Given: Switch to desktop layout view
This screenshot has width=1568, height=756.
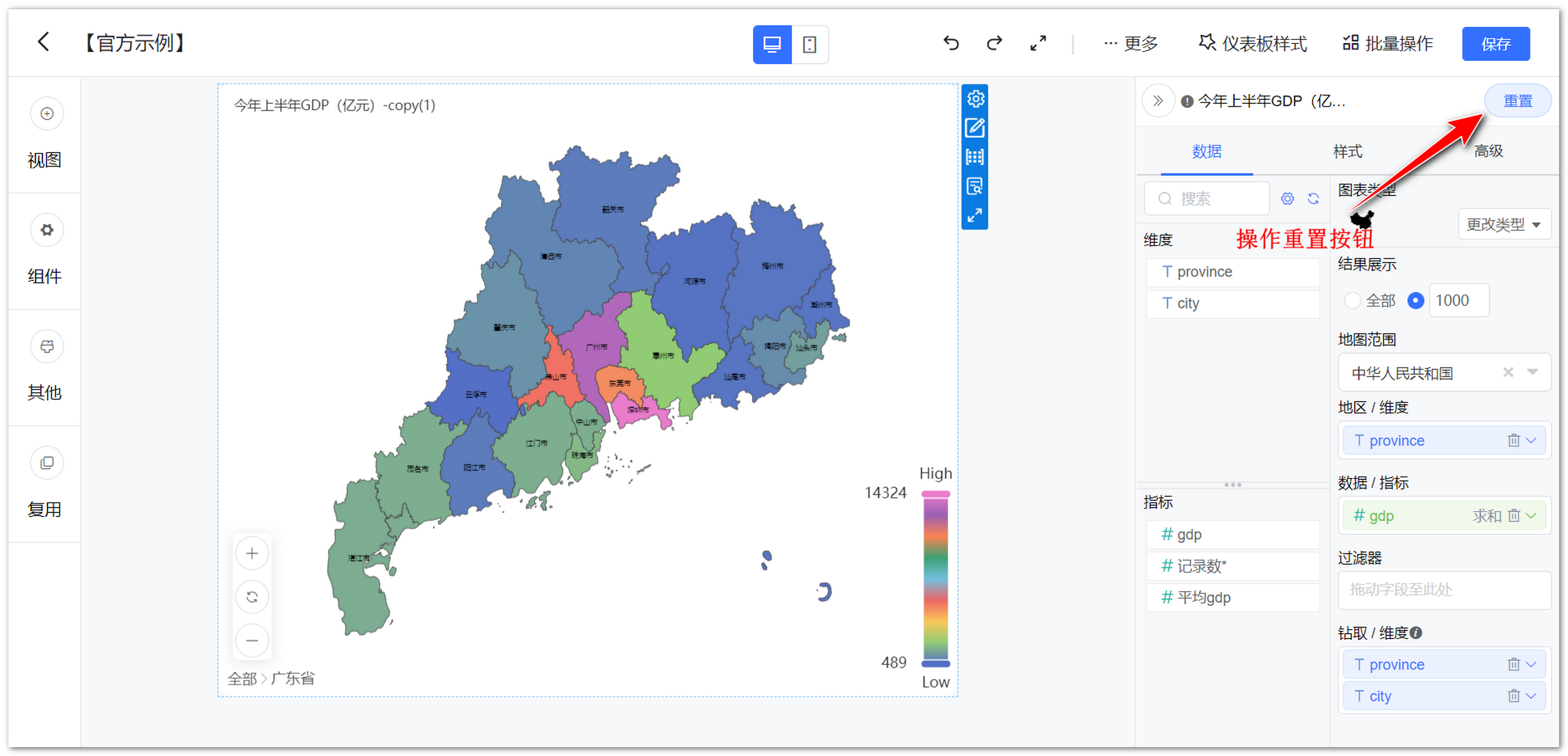Looking at the screenshot, I should [772, 44].
